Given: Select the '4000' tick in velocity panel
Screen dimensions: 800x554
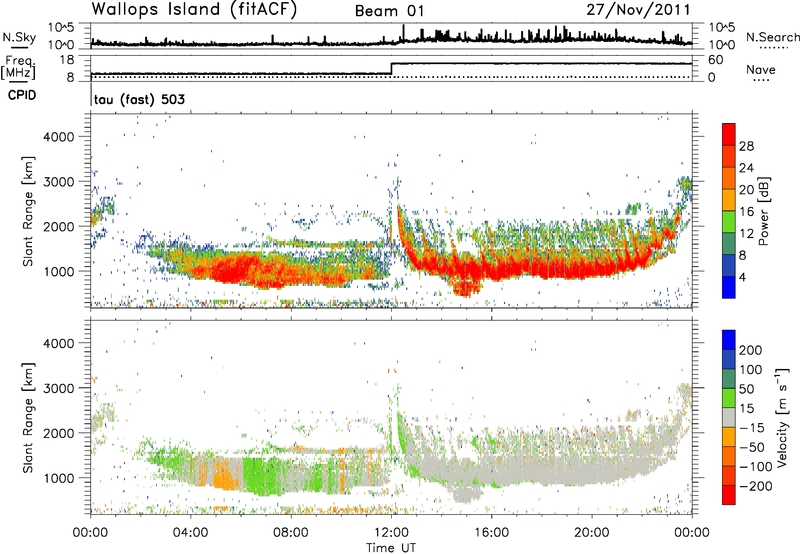Looking at the screenshot, I should tap(58, 343).
